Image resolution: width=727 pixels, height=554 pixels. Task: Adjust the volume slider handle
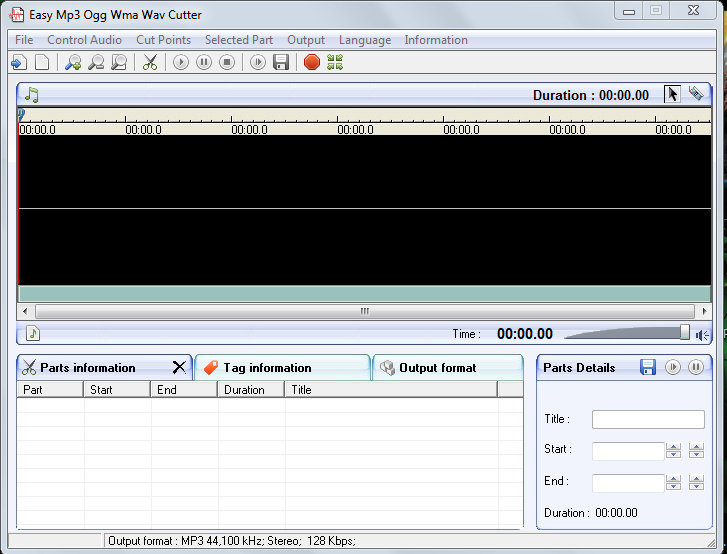point(685,332)
